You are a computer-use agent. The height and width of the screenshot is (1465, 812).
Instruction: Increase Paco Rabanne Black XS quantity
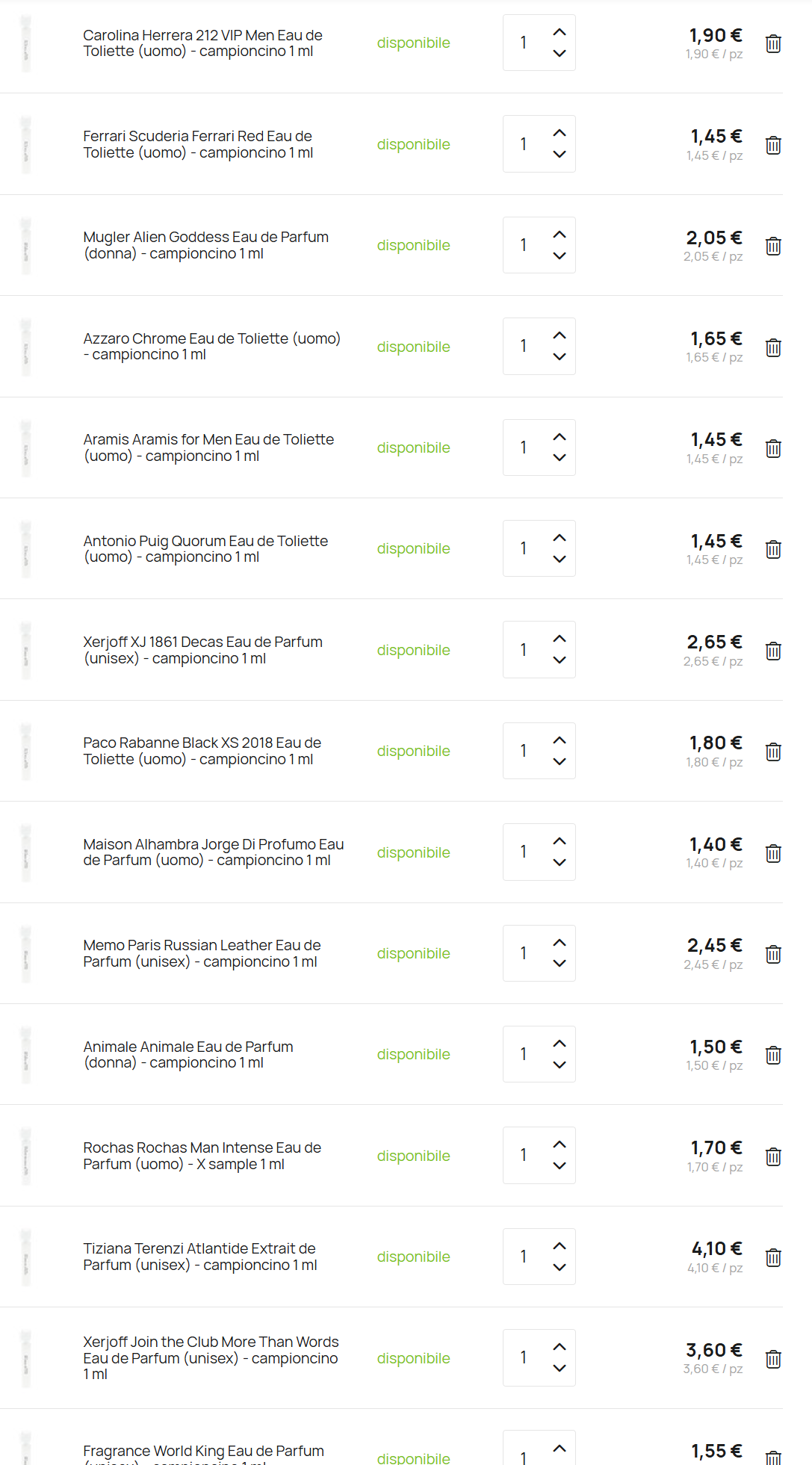coord(560,740)
